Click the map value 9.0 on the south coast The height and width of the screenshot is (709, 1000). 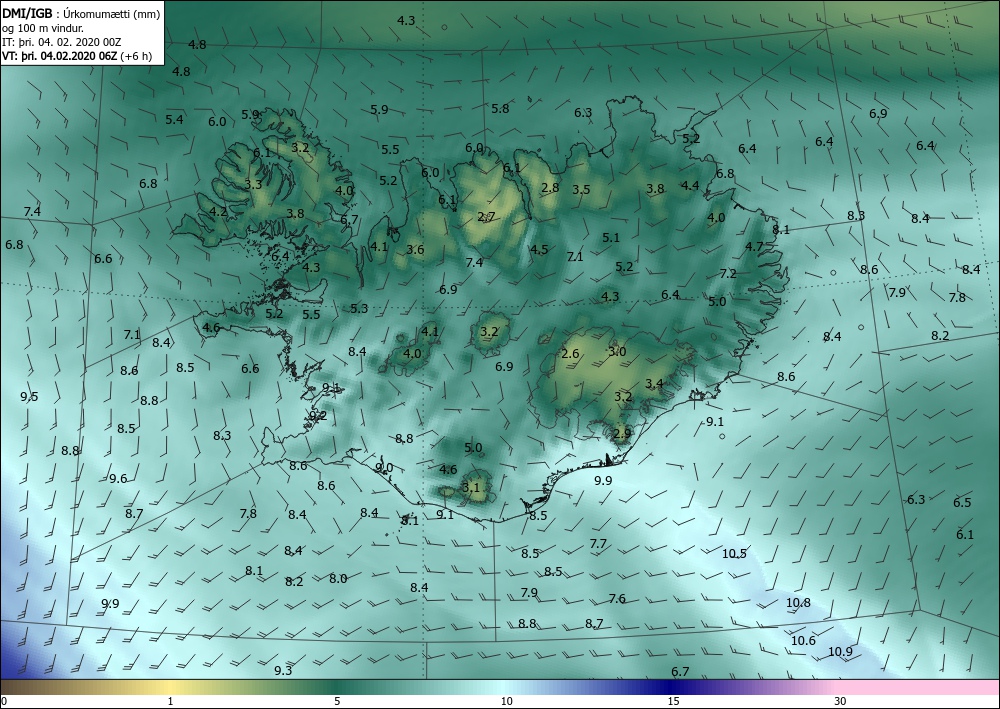tap(384, 467)
